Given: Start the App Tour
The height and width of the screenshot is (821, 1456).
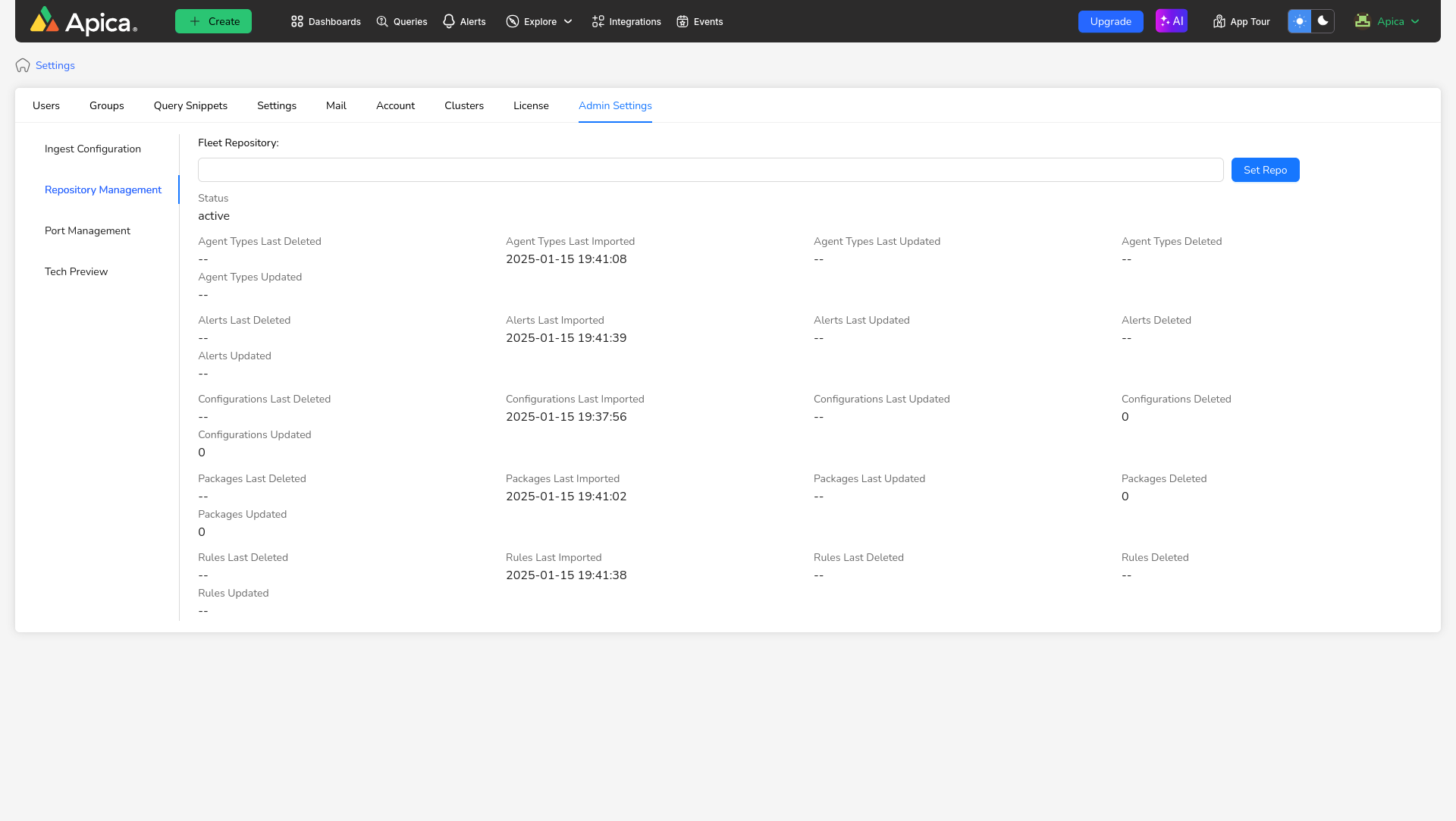Looking at the screenshot, I should coord(1241,21).
